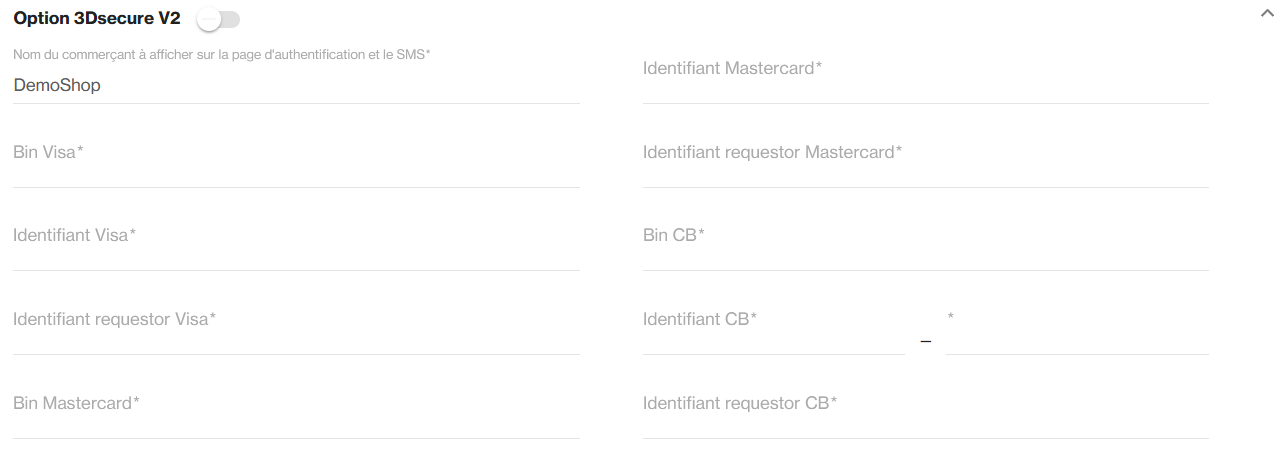Click the Identifiant requestor CB placeholder label
The width and height of the screenshot is (1285, 469).
point(739,404)
